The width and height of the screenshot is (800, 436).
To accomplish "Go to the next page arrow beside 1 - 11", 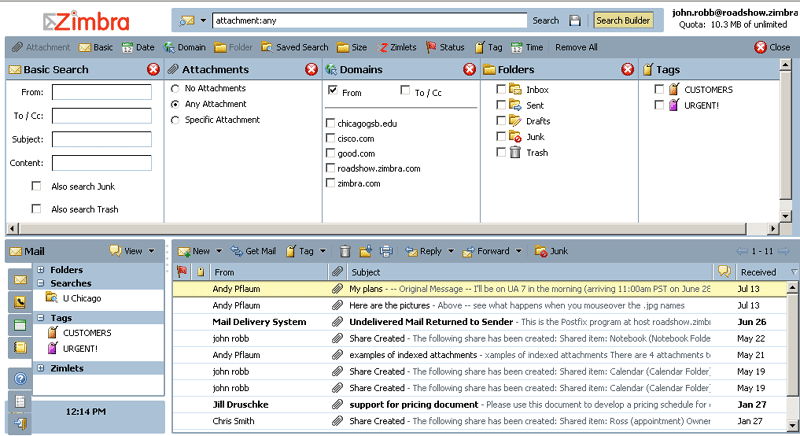I will pyautogui.click(x=784, y=251).
